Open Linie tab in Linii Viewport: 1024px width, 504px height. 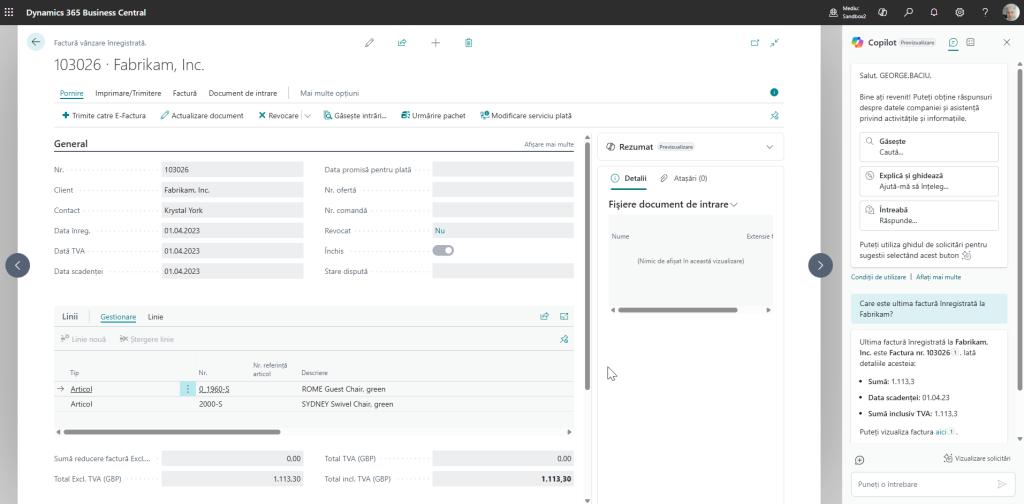155,317
